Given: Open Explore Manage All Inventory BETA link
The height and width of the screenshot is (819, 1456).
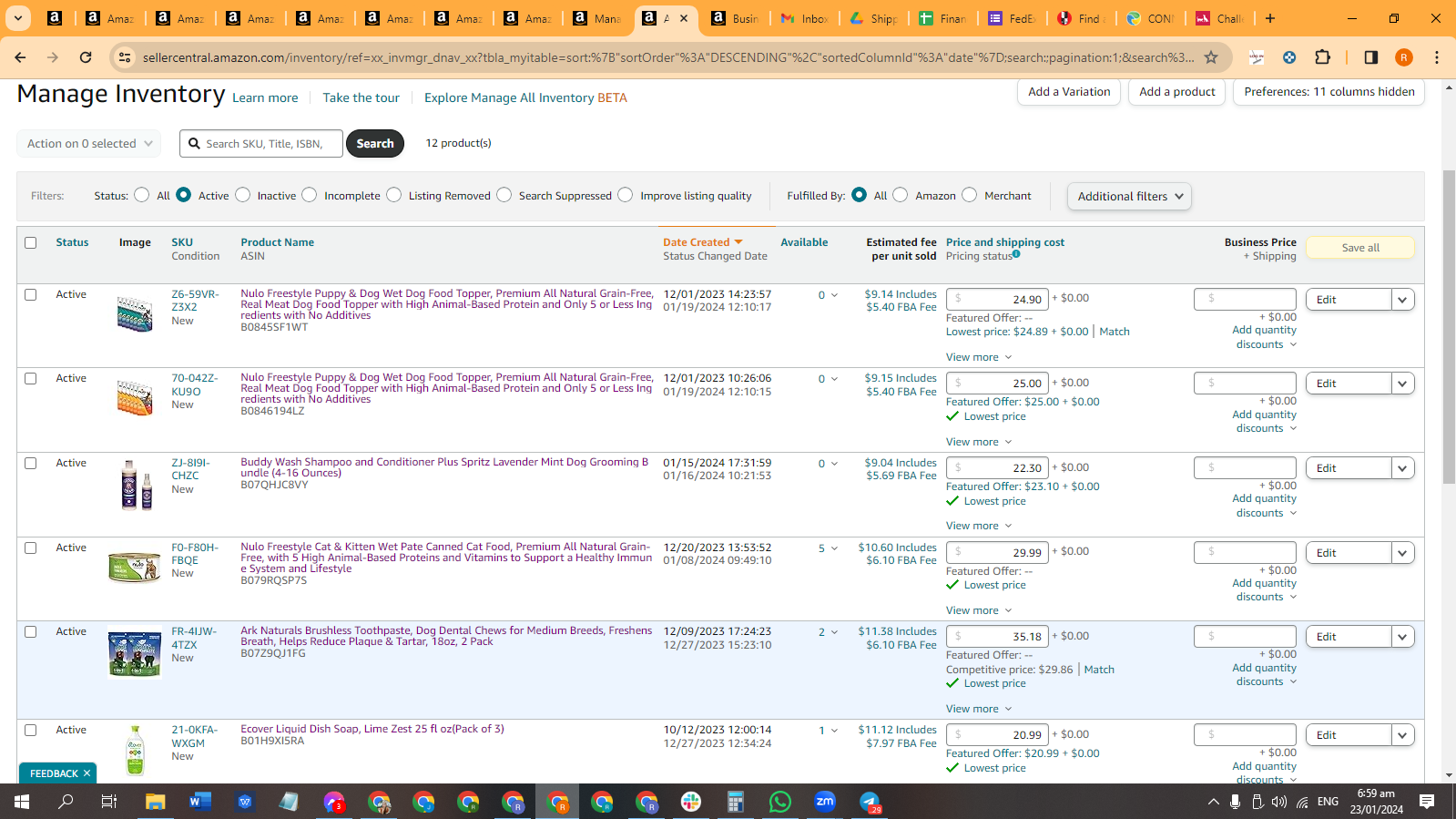Looking at the screenshot, I should click(x=525, y=97).
